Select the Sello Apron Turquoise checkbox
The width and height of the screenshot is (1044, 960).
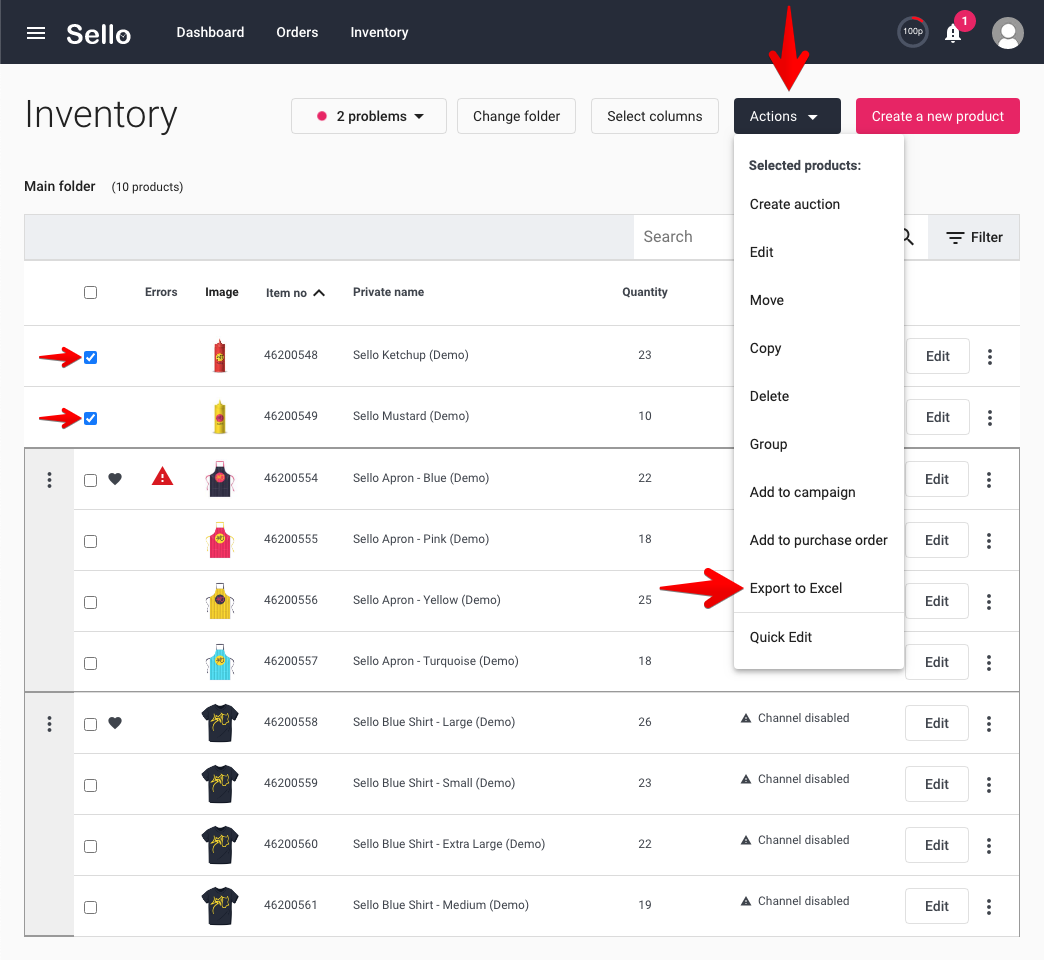(x=91, y=663)
